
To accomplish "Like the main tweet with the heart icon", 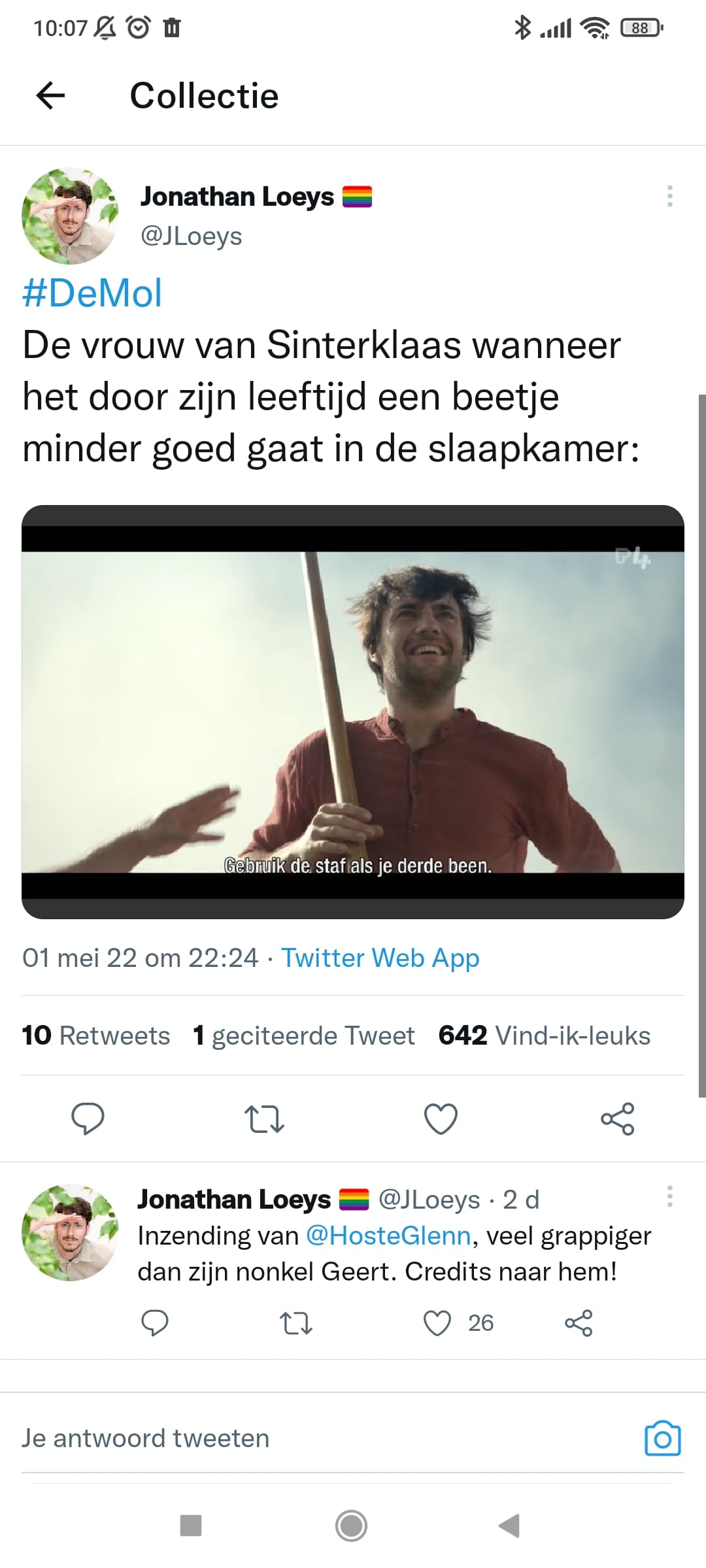I will coord(441,1119).
